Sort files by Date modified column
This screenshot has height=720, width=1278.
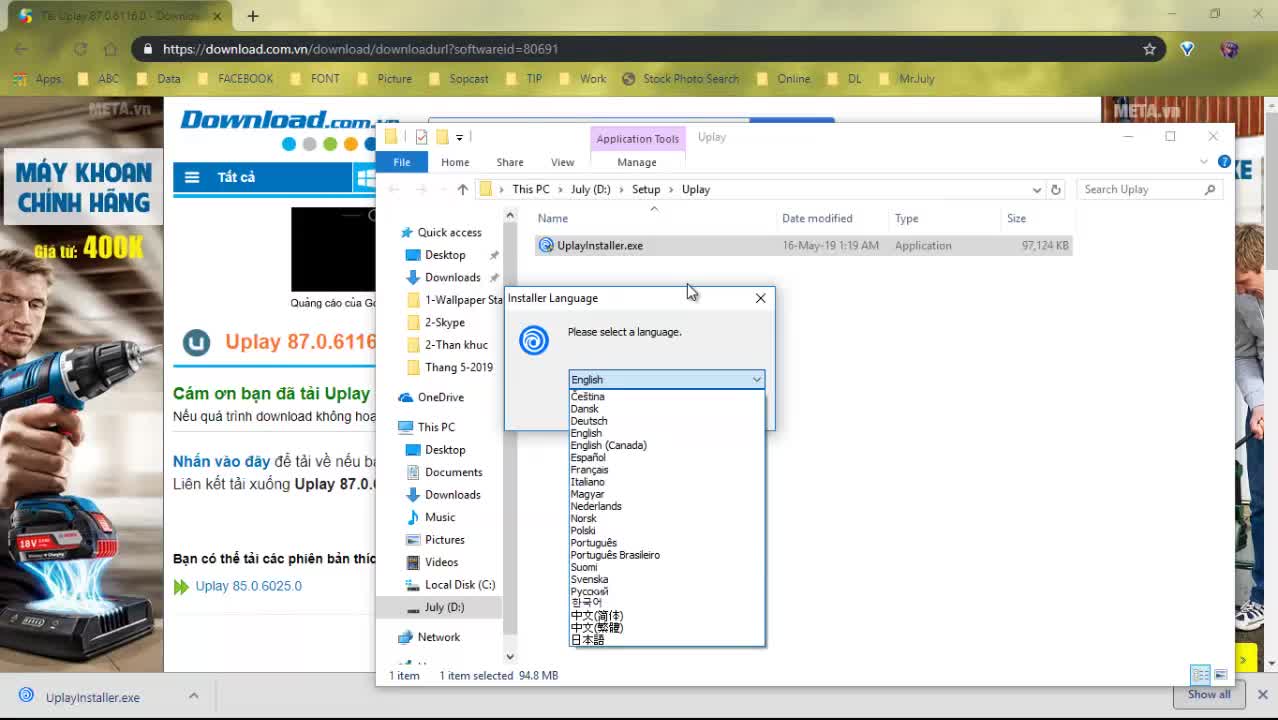tap(817, 218)
